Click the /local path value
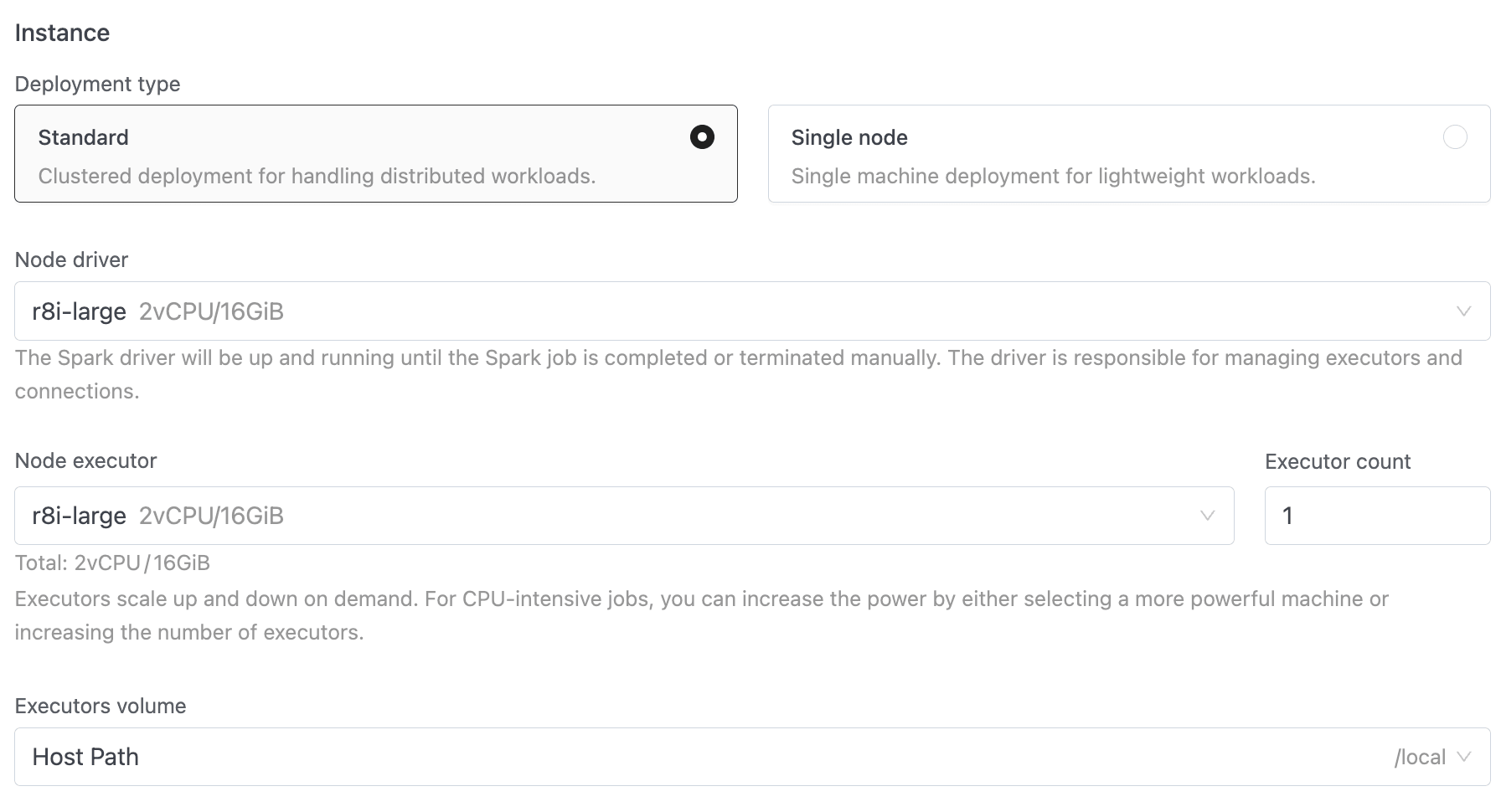Screen dimensions: 1501x812 click(x=1420, y=757)
